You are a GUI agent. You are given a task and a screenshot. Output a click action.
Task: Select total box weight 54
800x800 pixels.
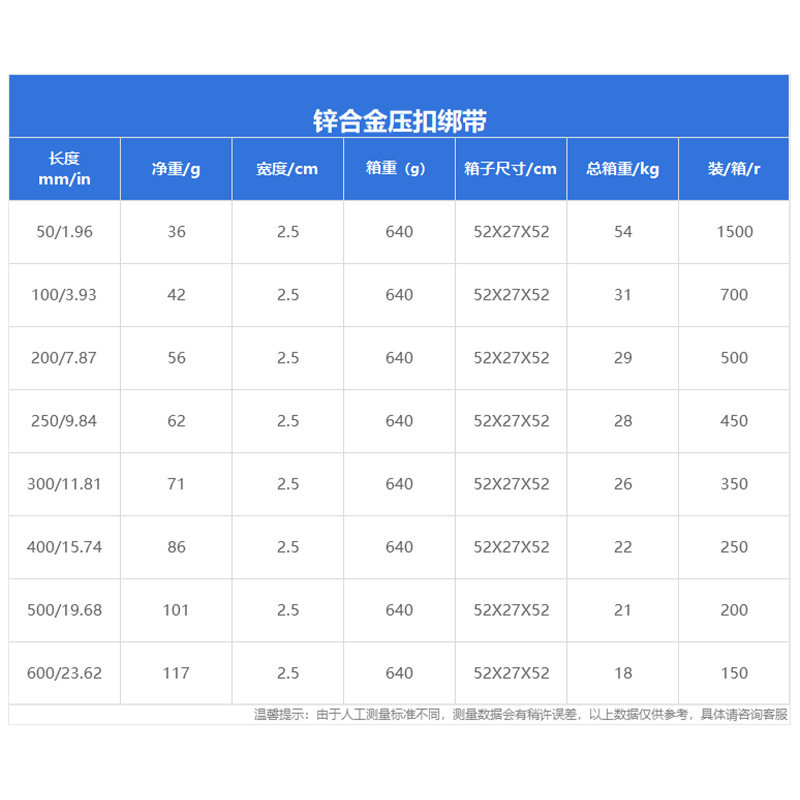point(623,232)
